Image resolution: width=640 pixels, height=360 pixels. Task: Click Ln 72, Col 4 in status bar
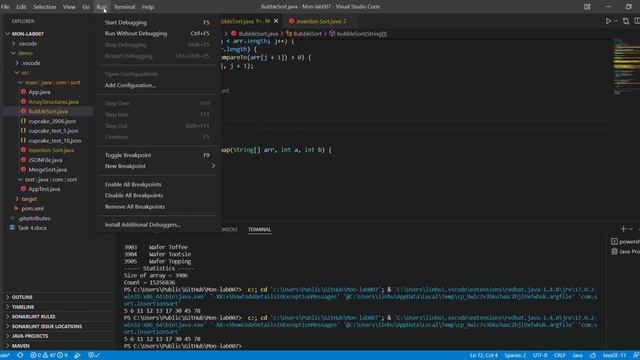pyautogui.click(x=484, y=356)
